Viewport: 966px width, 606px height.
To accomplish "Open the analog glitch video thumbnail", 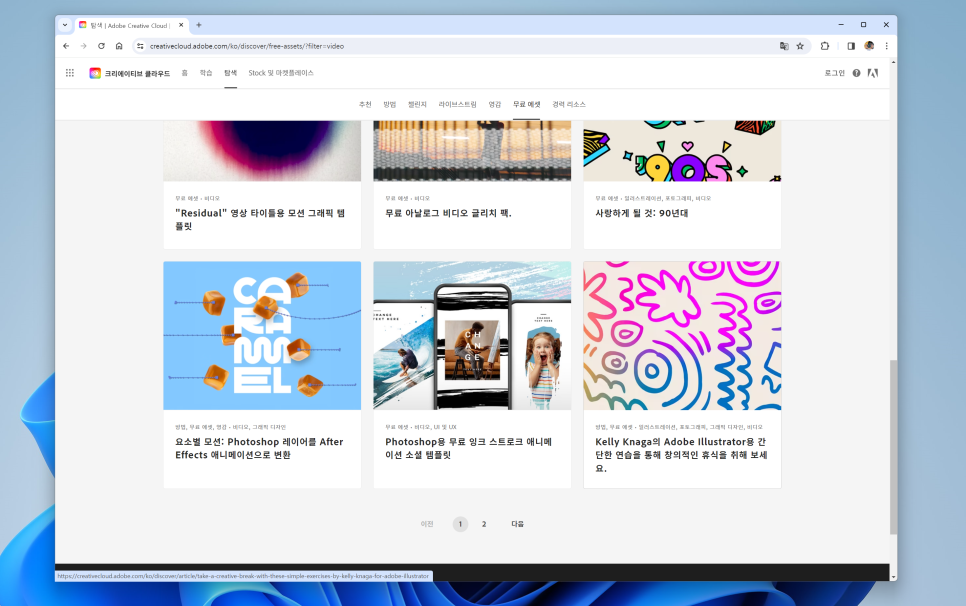I will 472,151.
